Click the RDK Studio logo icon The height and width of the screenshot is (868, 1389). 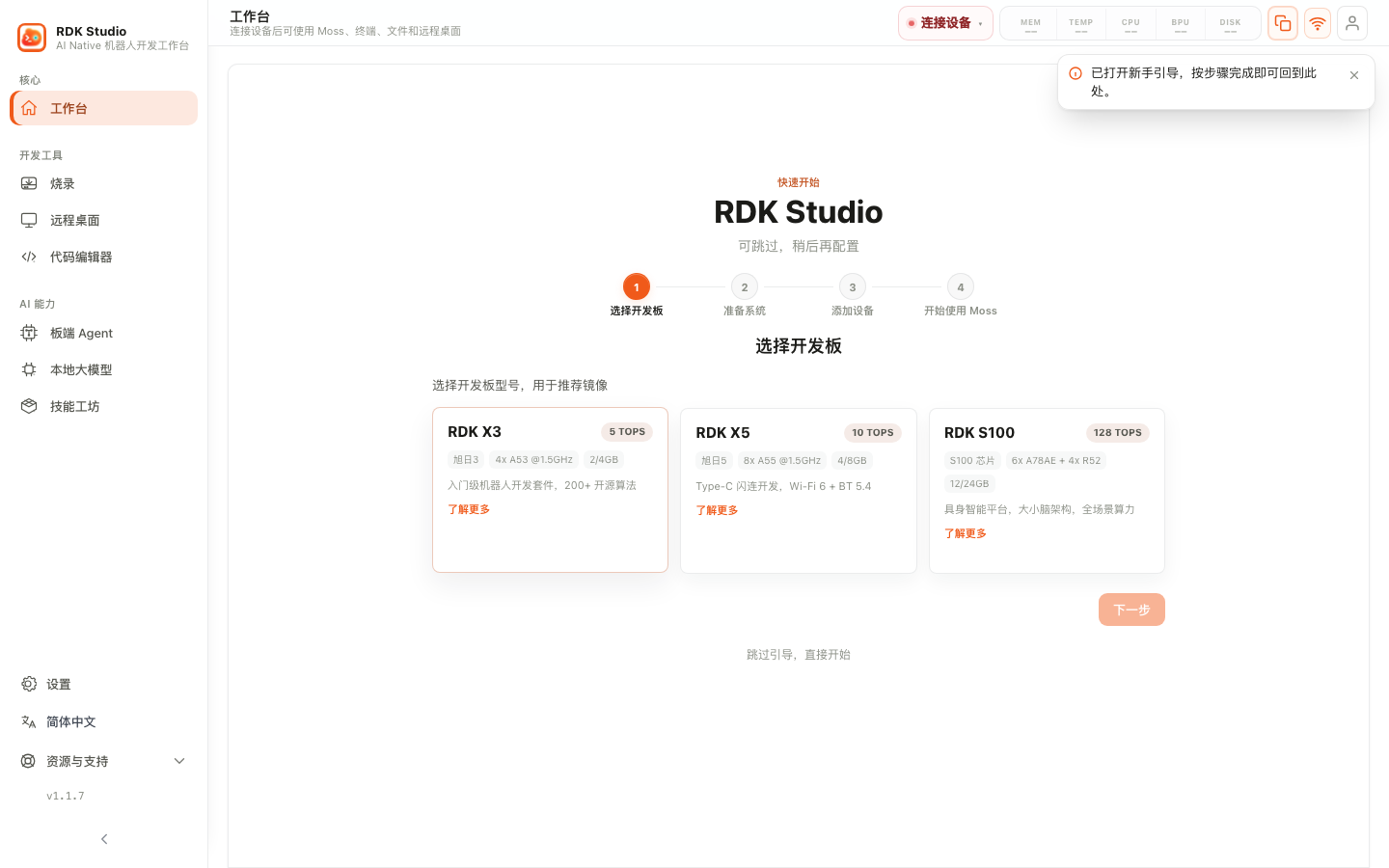[32, 38]
